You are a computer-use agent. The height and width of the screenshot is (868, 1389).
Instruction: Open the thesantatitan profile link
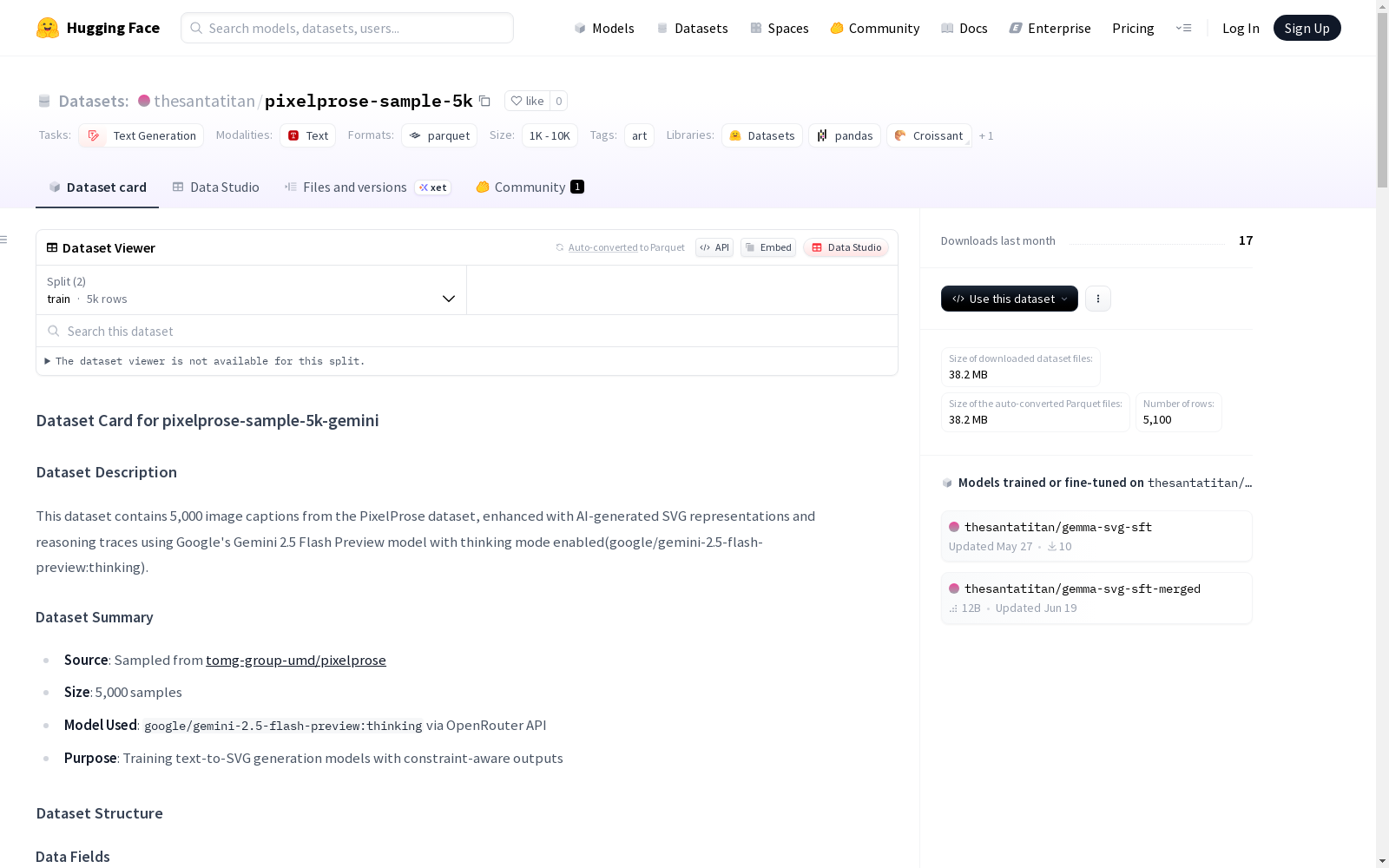(x=204, y=101)
